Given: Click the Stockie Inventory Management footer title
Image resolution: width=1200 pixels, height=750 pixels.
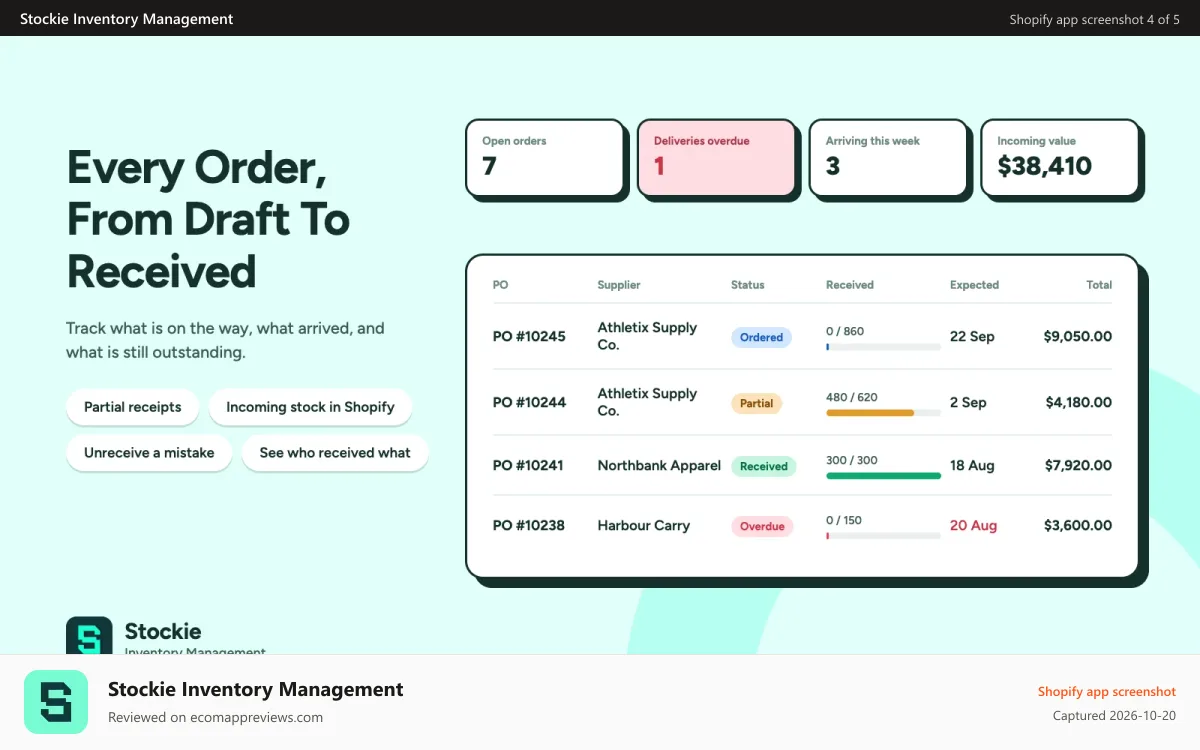Looking at the screenshot, I should [256, 689].
